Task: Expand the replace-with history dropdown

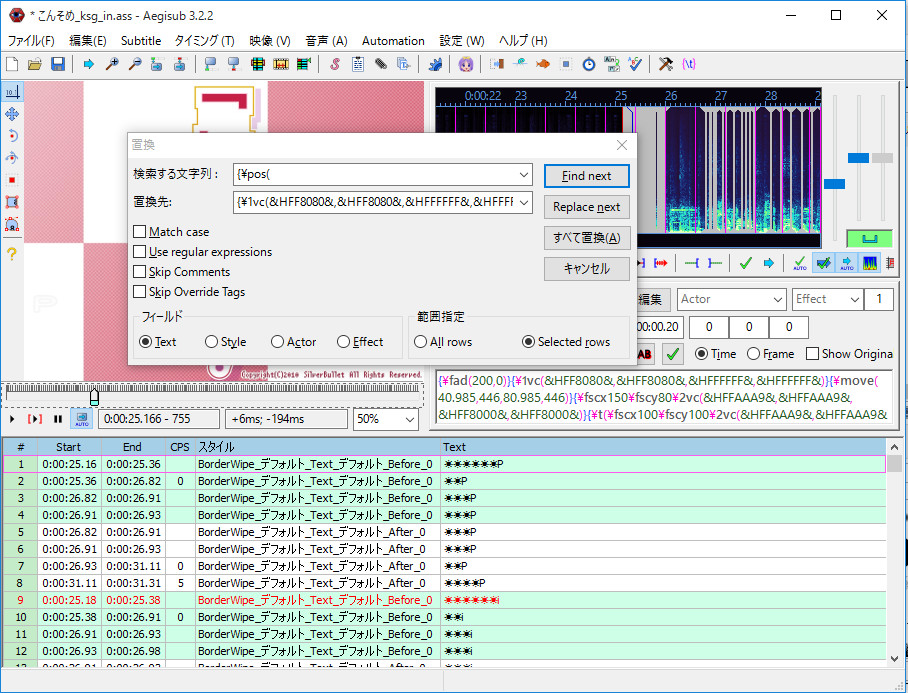Action: [523, 202]
